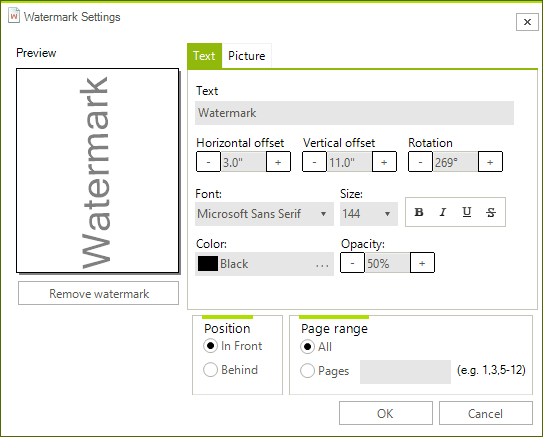The width and height of the screenshot is (543, 437).
Task: Confirm settings with OK button
Action: (386, 413)
